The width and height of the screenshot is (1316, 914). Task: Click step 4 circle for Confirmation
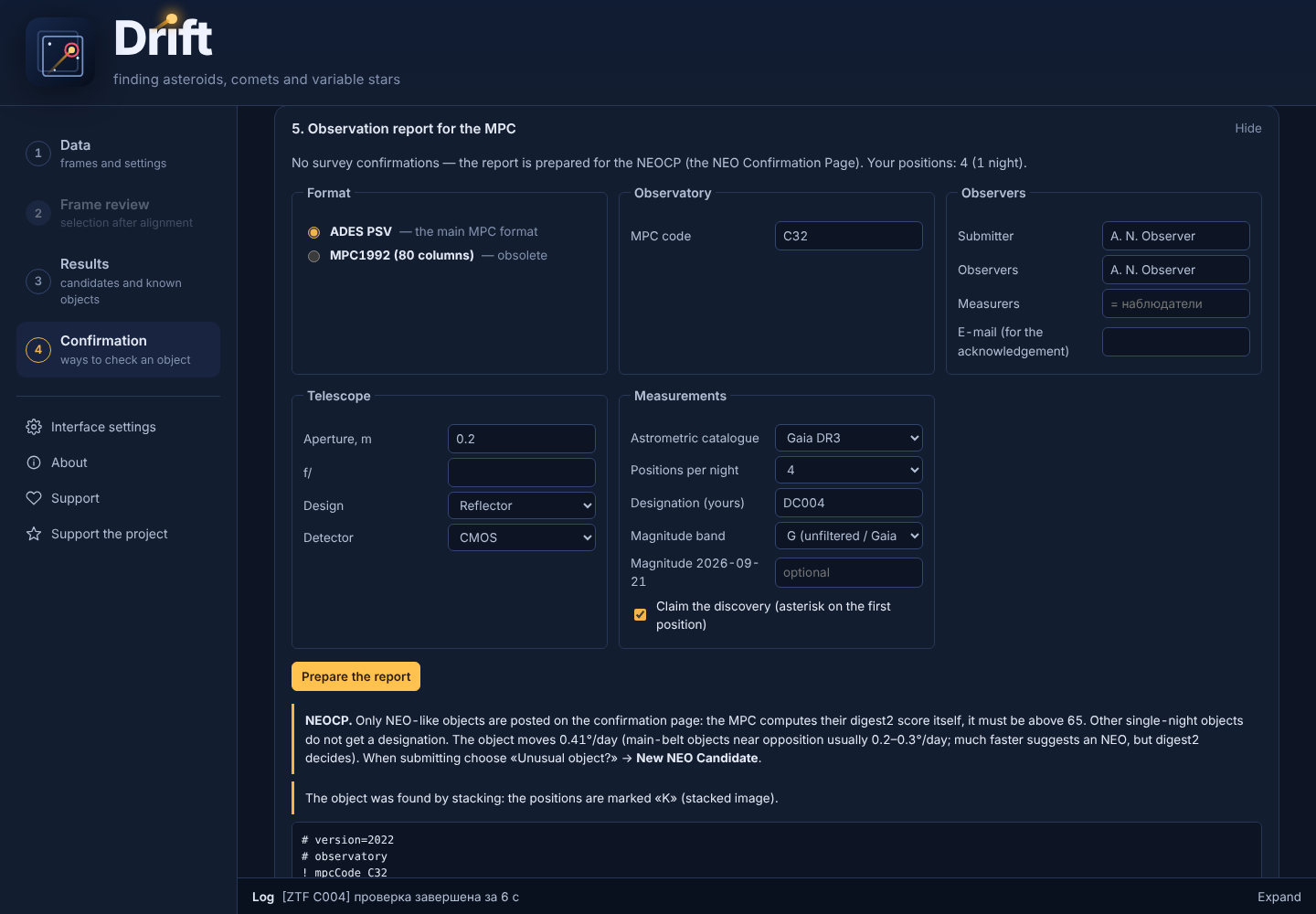tap(38, 349)
